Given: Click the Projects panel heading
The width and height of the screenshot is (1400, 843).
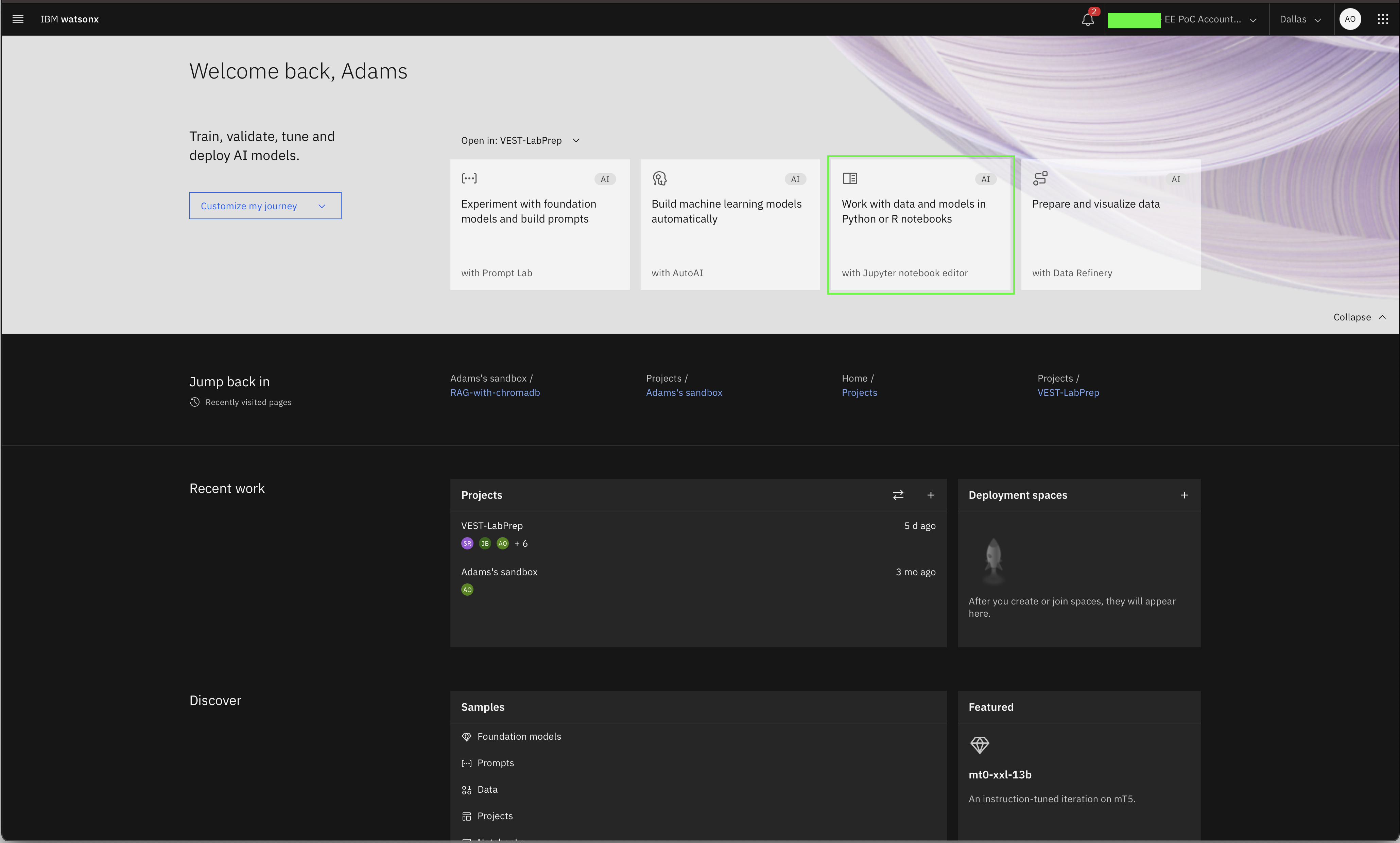Looking at the screenshot, I should point(481,495).
